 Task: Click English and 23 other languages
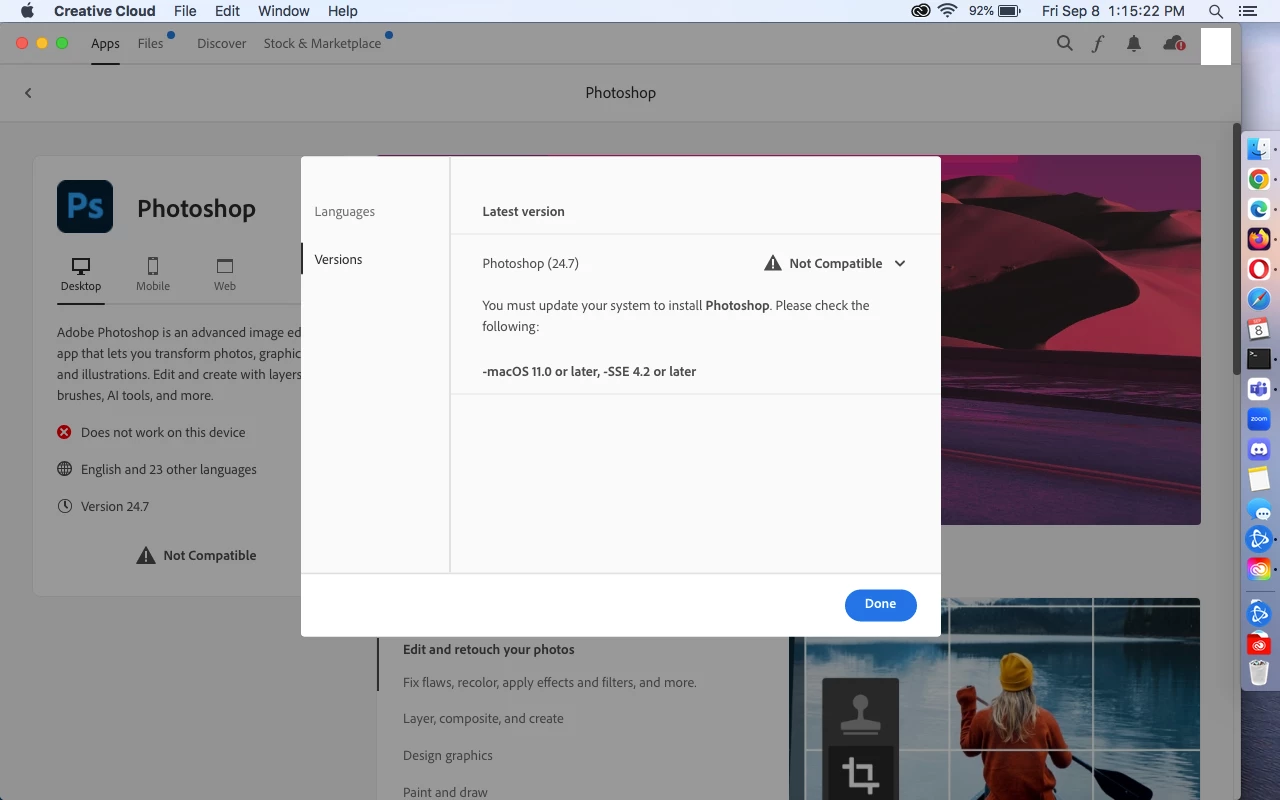coord(169,470)
